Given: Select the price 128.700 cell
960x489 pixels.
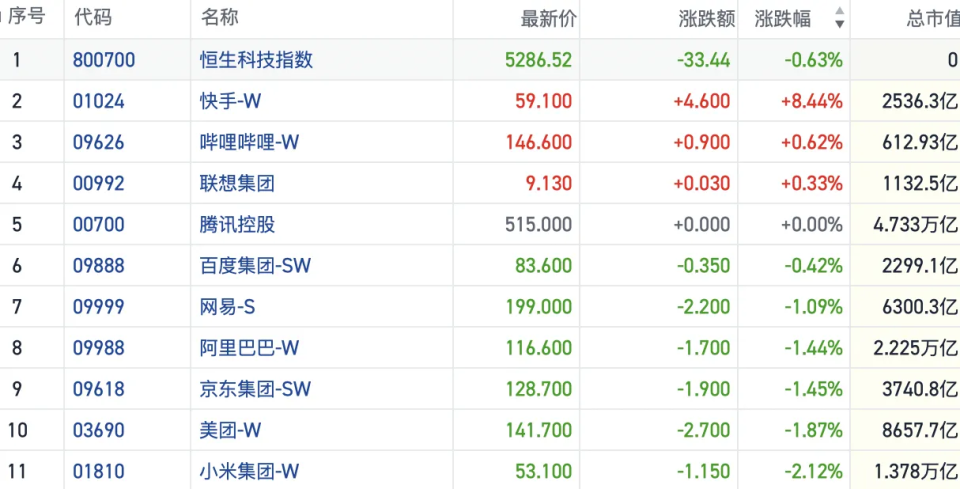Looking at the screenshot, I should [539, 389].
